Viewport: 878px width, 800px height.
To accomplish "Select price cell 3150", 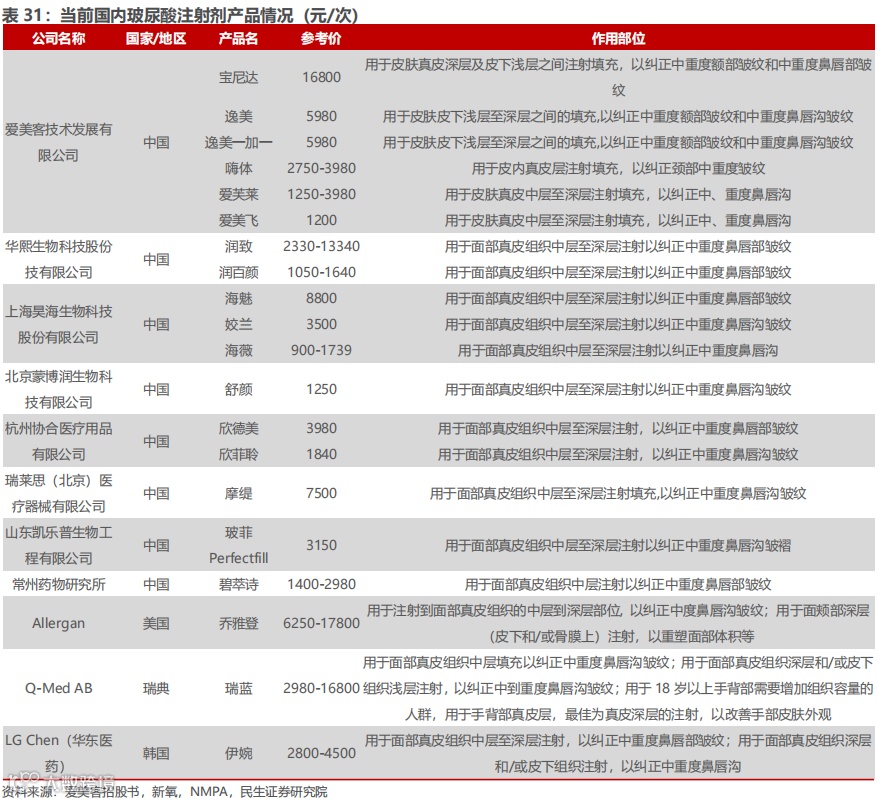I will click(321, 545).
